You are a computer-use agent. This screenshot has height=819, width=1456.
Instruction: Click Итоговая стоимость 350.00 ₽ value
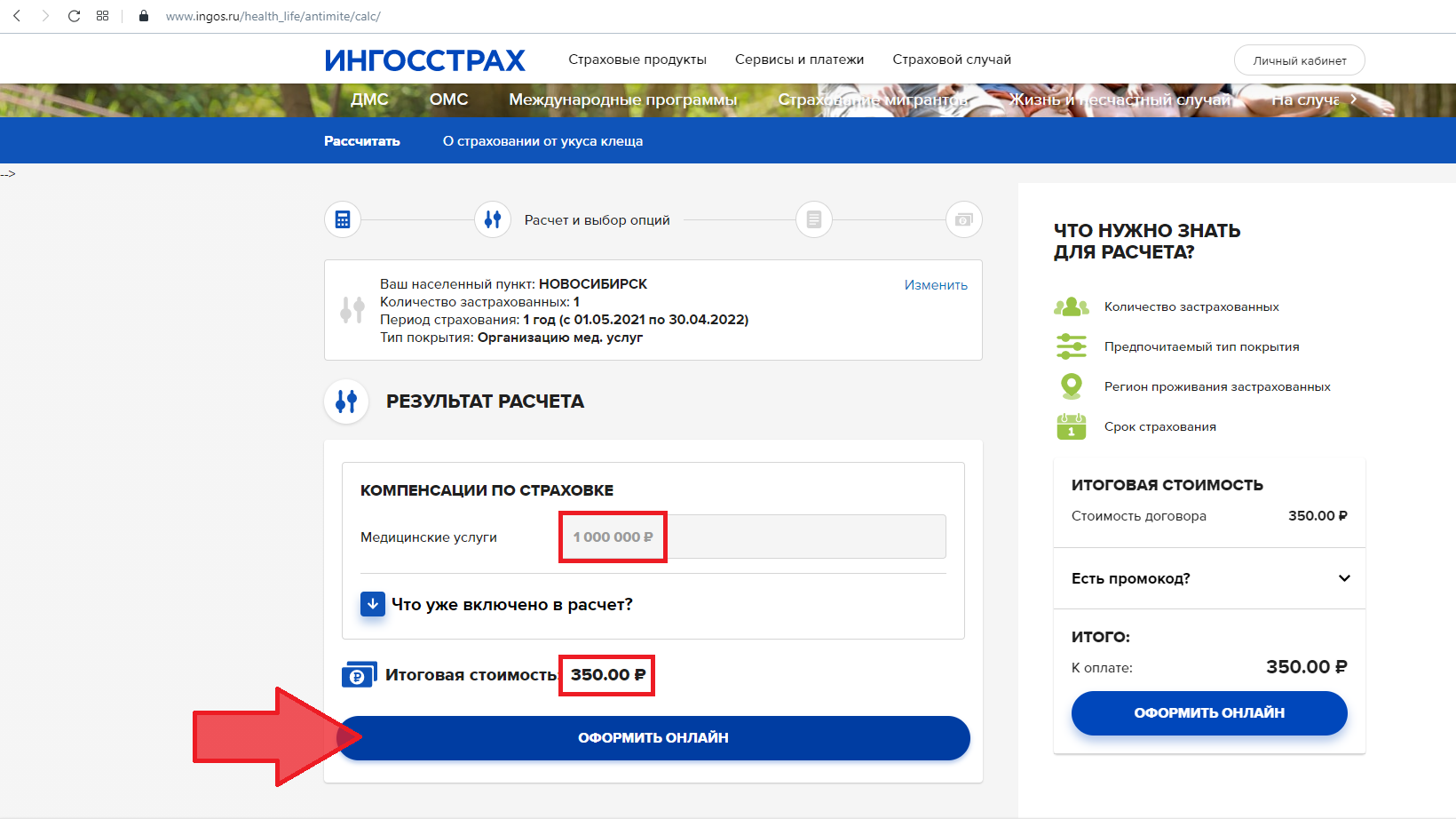coord(608,675)
